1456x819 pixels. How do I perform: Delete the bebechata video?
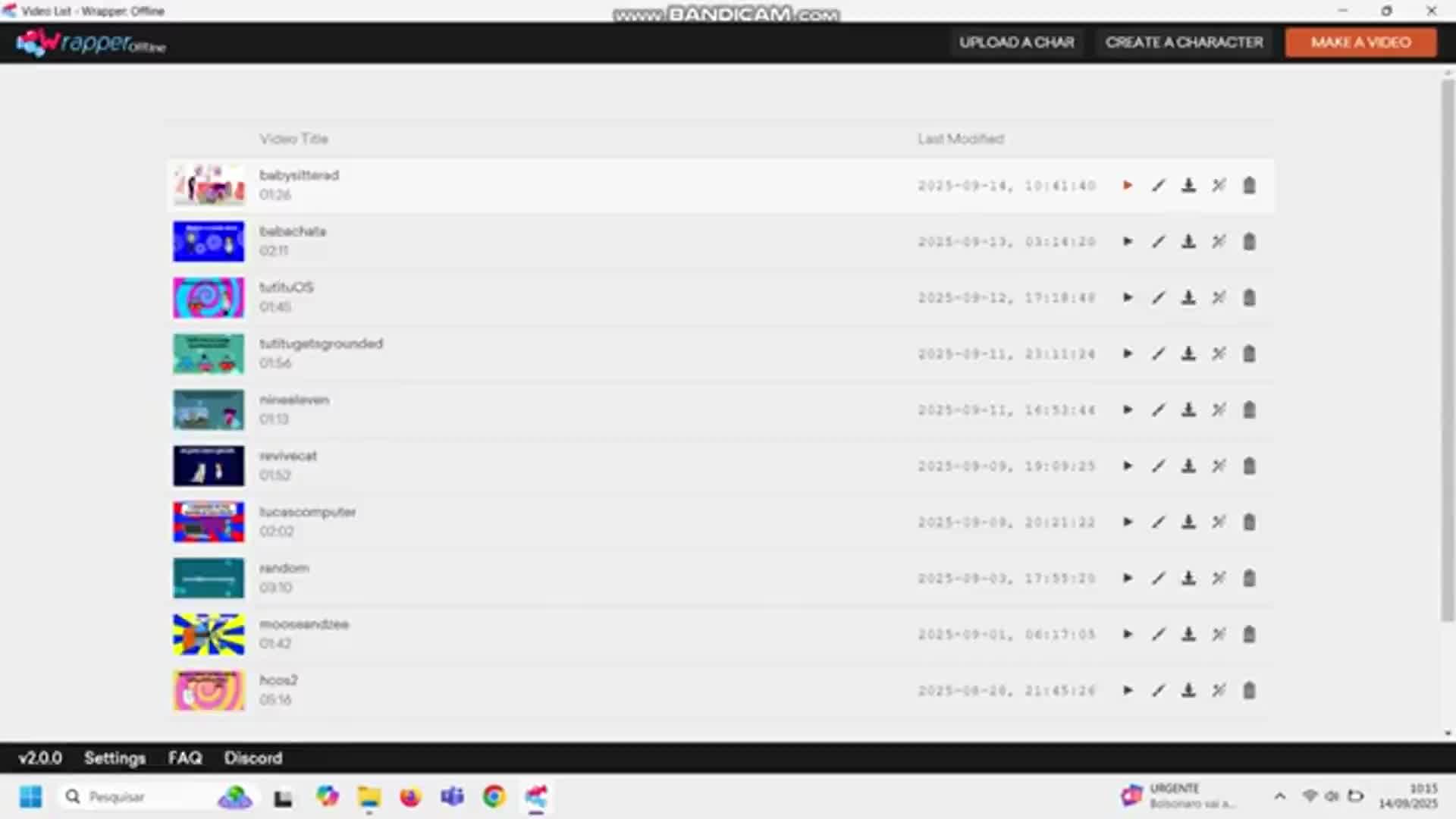click(x=1249, y=241)
